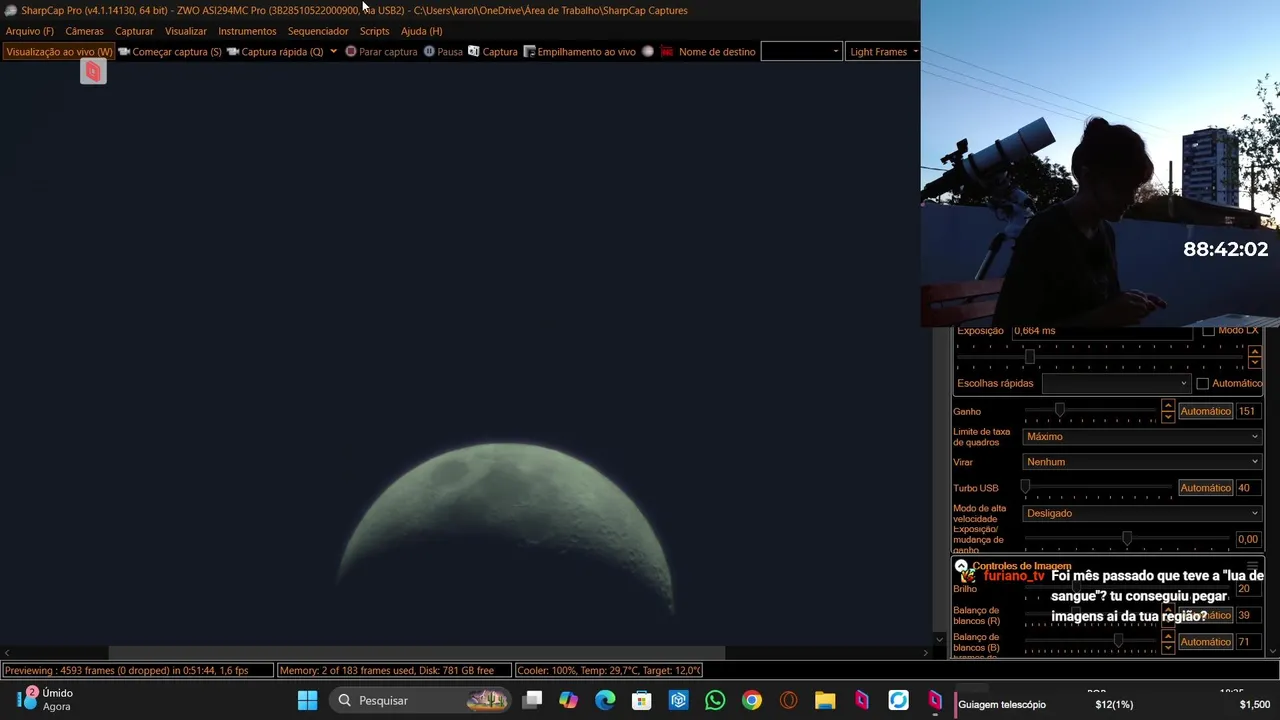
Task: Click the Ganho value field showing 151
Action: [1248, 411]
